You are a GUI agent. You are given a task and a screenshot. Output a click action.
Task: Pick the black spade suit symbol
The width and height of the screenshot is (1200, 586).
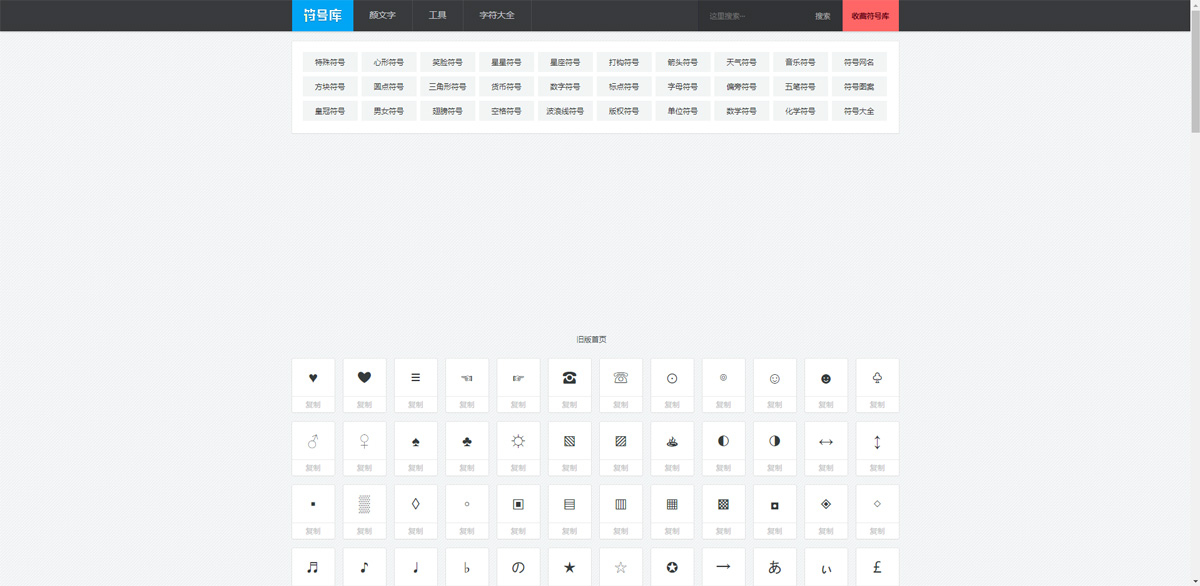pos(415,441)
